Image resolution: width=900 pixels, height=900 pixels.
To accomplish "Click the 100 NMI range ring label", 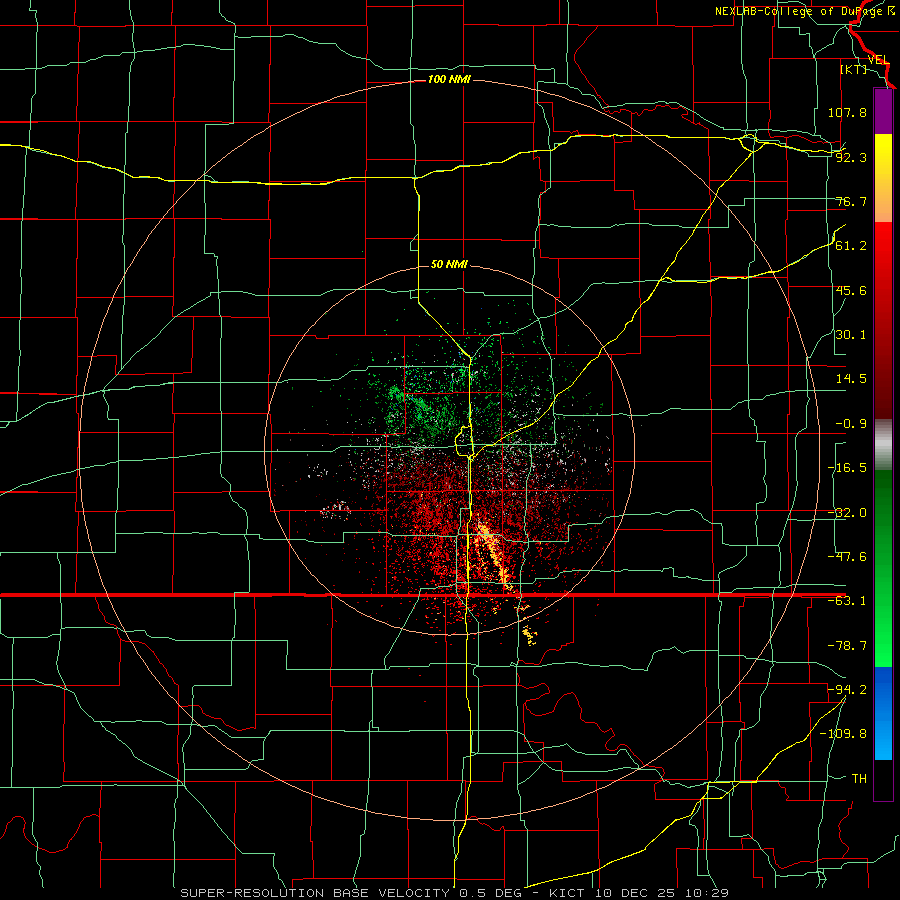I will (449, 79).
